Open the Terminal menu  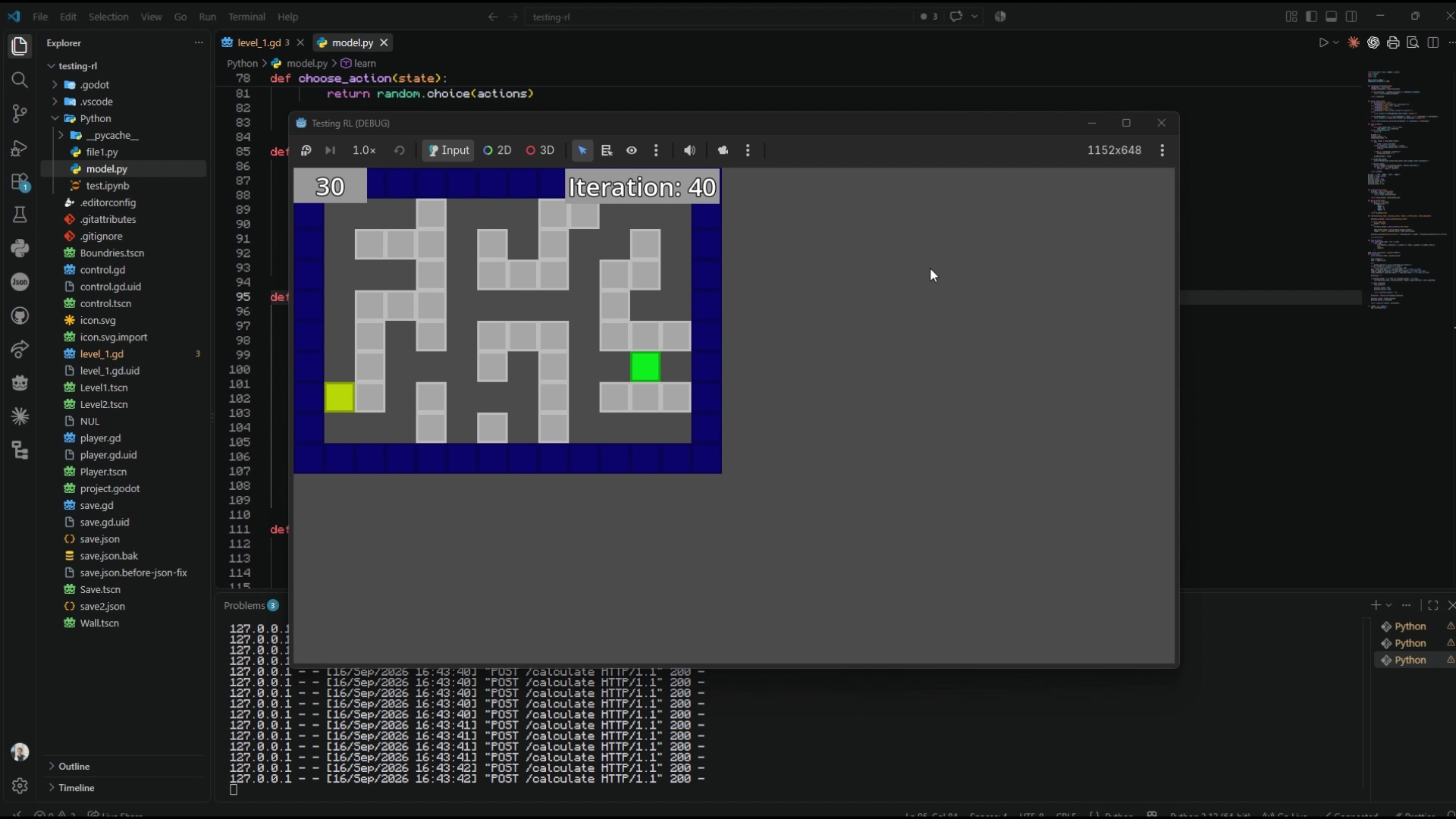pos(246,17)
